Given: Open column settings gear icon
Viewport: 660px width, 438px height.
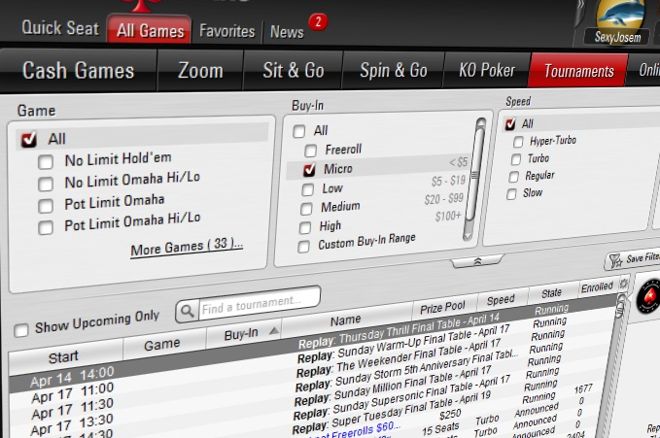Looking at the screenshot, I should coord(624,284).
